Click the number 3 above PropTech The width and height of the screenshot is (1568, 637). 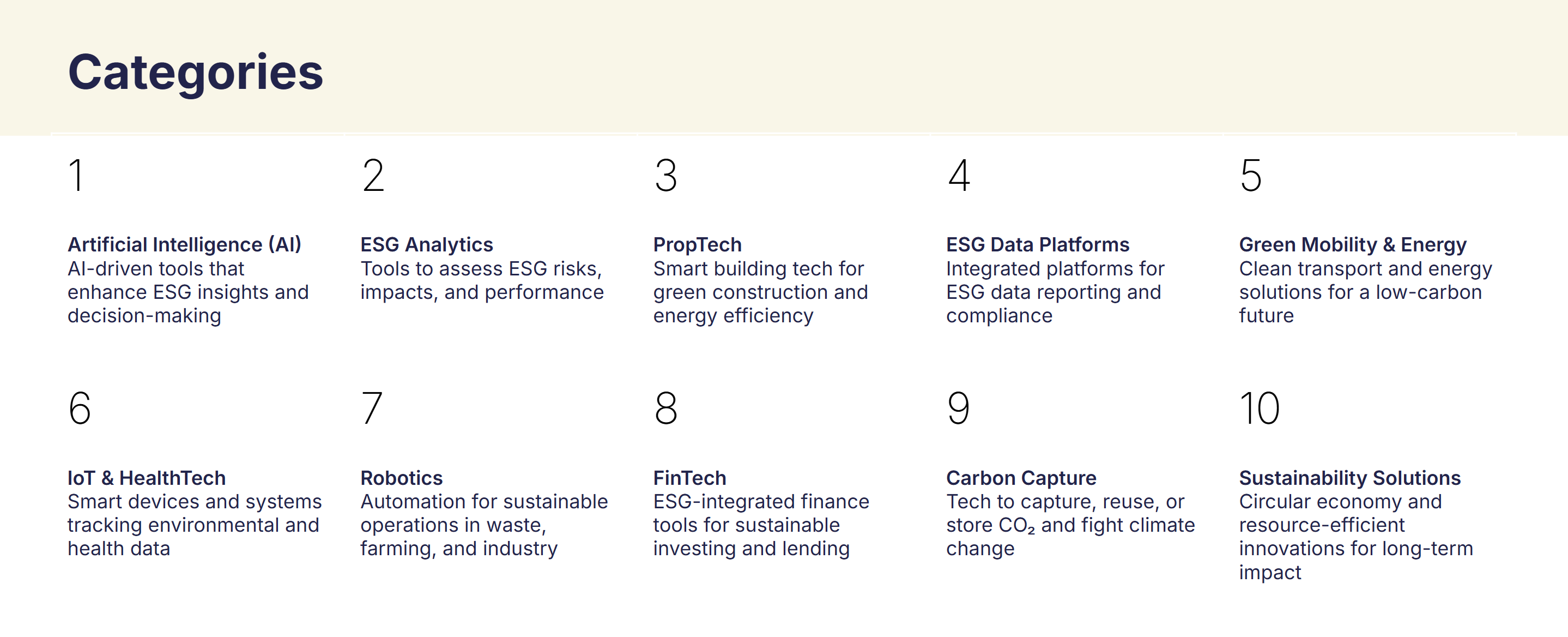(x=666, y=175)
